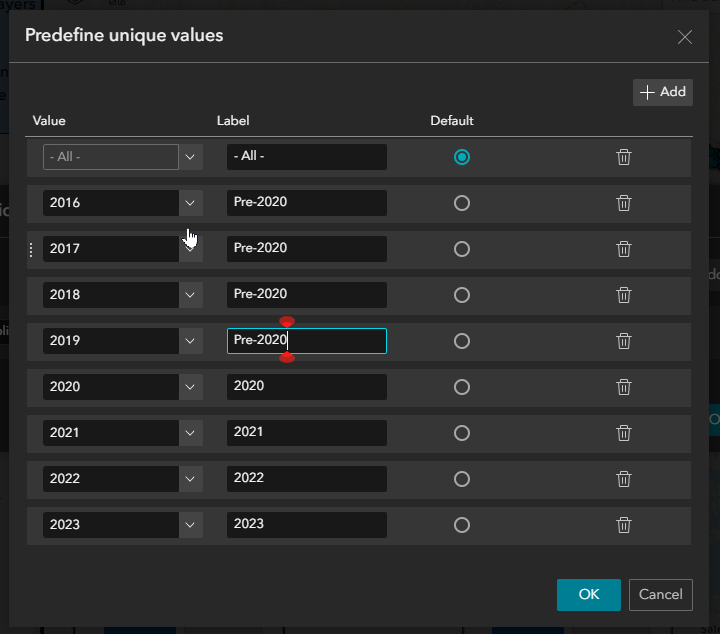Expand the 2016 value dropdown
Image resolution: width=720 pixels, height=634 pixels.
pos(191,203)
